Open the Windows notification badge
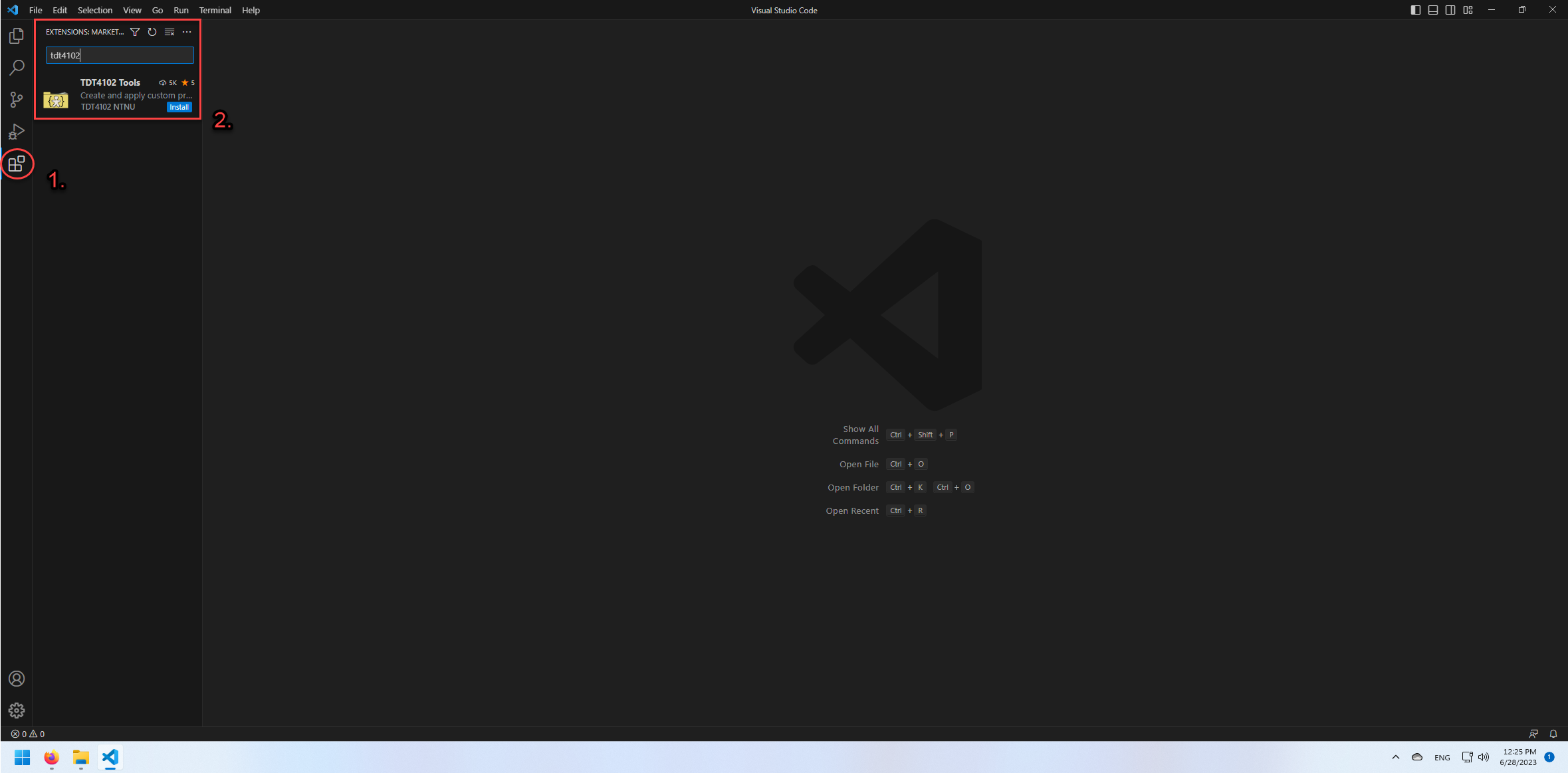The height and width of the screenshot is (773, 1568). click(x=1549, y=757)
